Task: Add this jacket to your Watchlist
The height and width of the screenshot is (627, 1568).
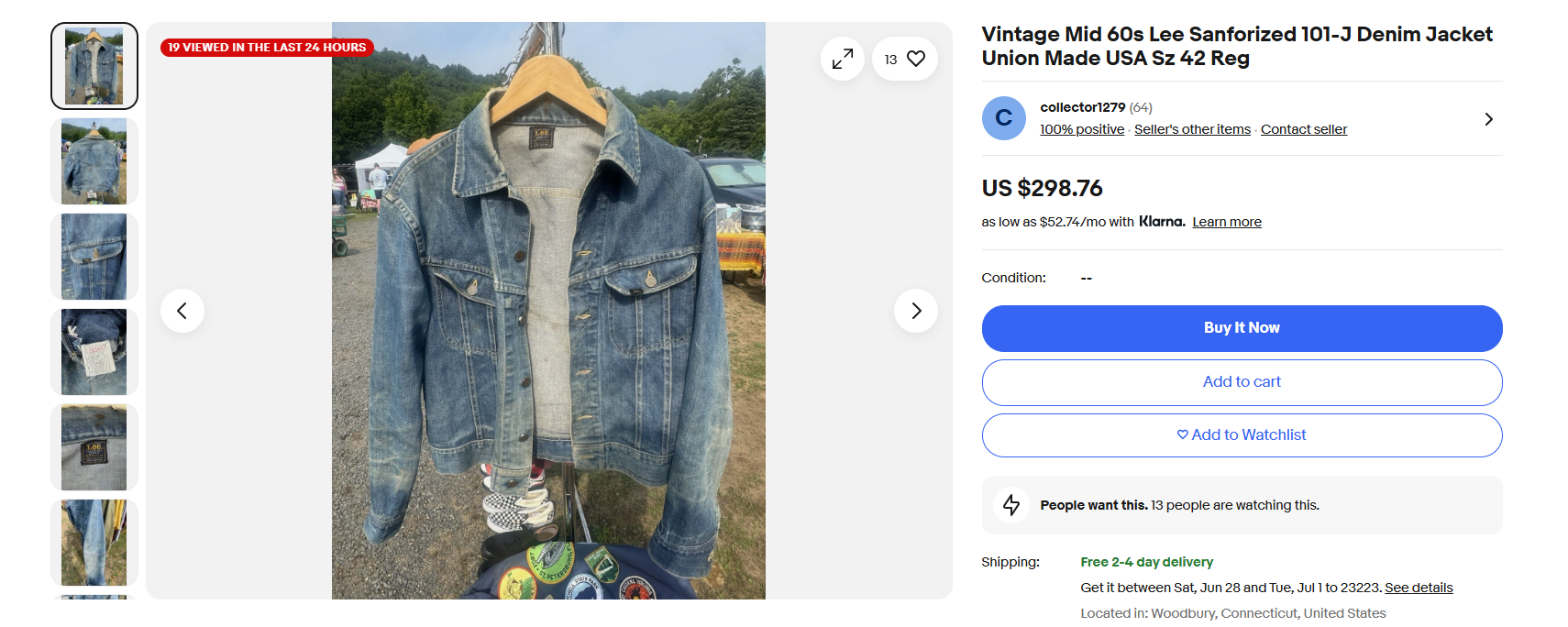Action: tap(1242, 434)
